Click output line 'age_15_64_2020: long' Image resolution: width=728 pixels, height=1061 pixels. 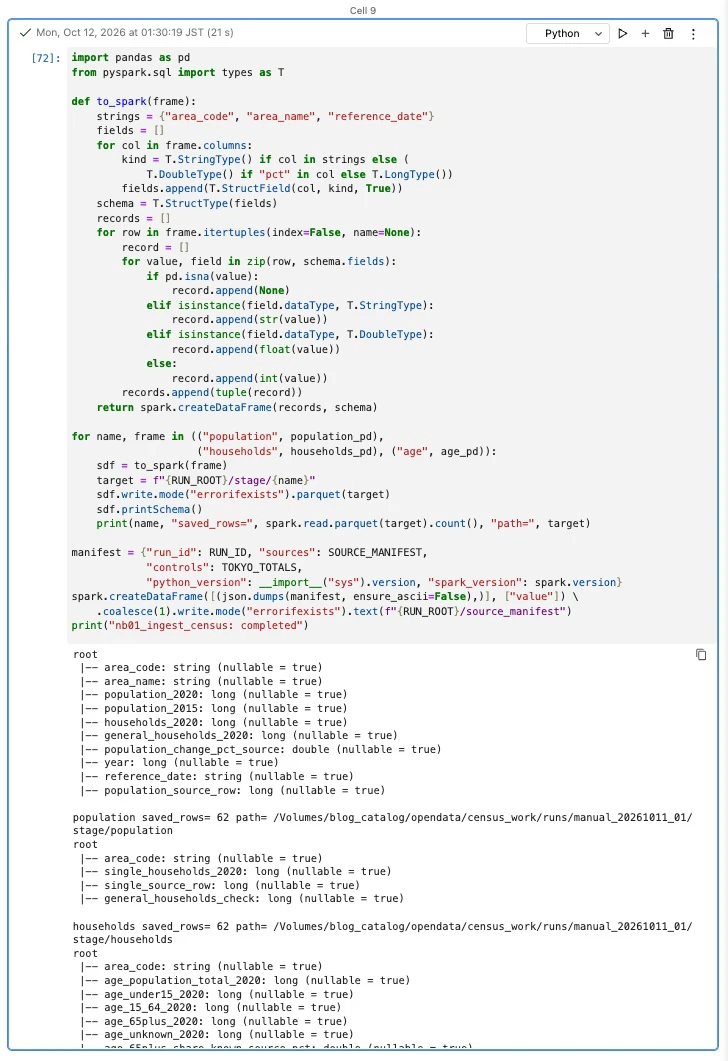pos(210,1008)
